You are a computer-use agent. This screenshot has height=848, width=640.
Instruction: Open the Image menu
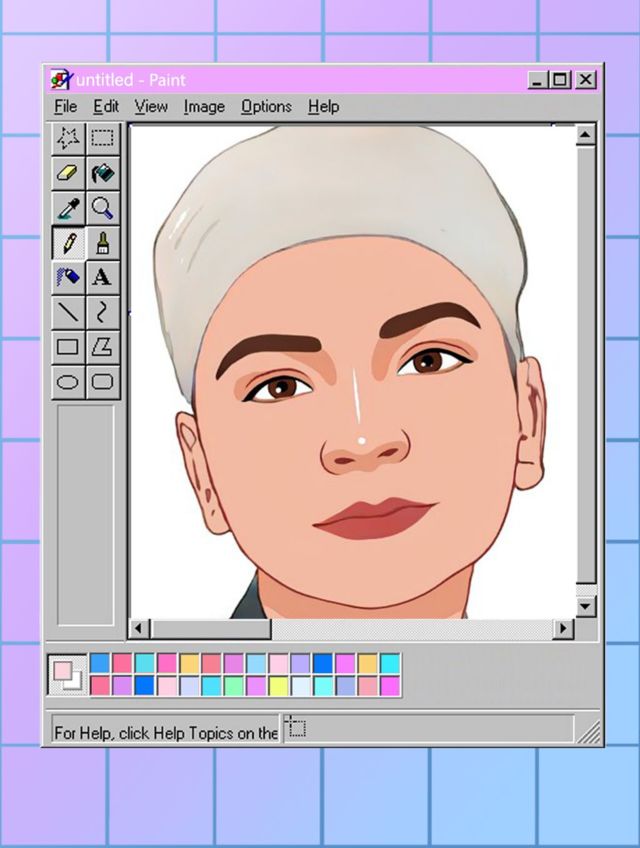[203, 106]
